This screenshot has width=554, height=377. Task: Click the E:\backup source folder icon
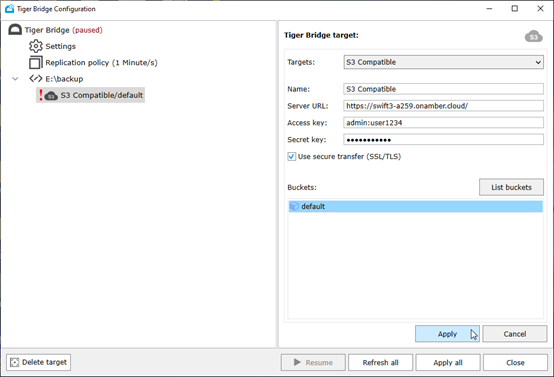[36, 78]
